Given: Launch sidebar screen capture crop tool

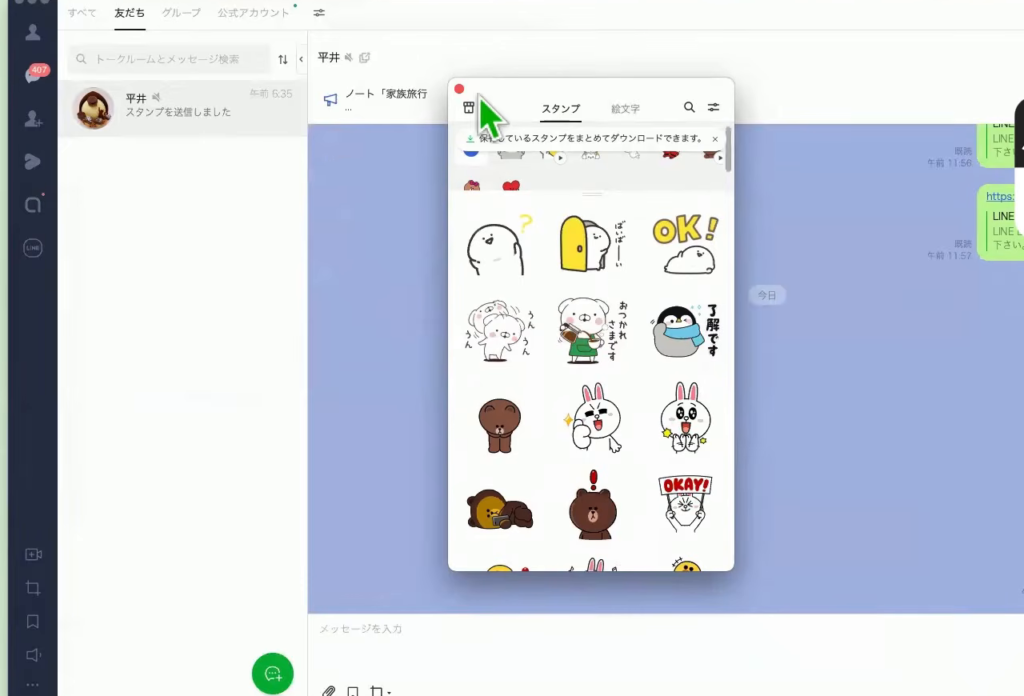Looking at the screenshot, I should 33,588.
